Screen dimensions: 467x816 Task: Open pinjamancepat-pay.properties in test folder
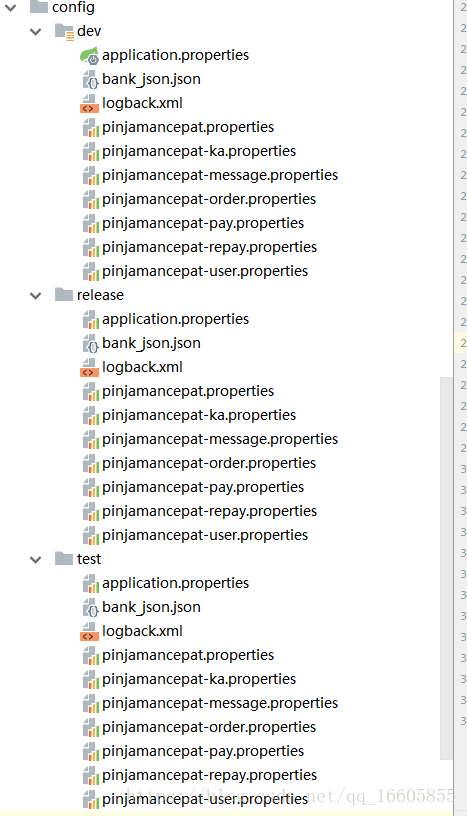(203, 750)
